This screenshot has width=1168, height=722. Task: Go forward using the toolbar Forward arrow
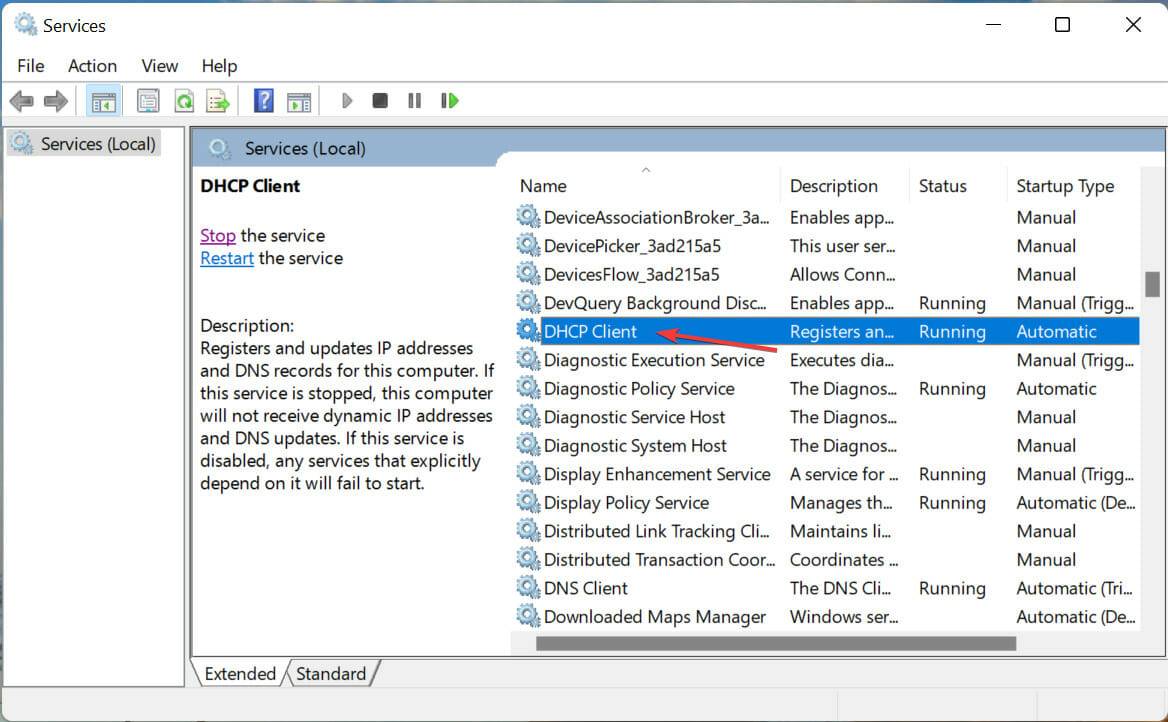click(56, 101)
